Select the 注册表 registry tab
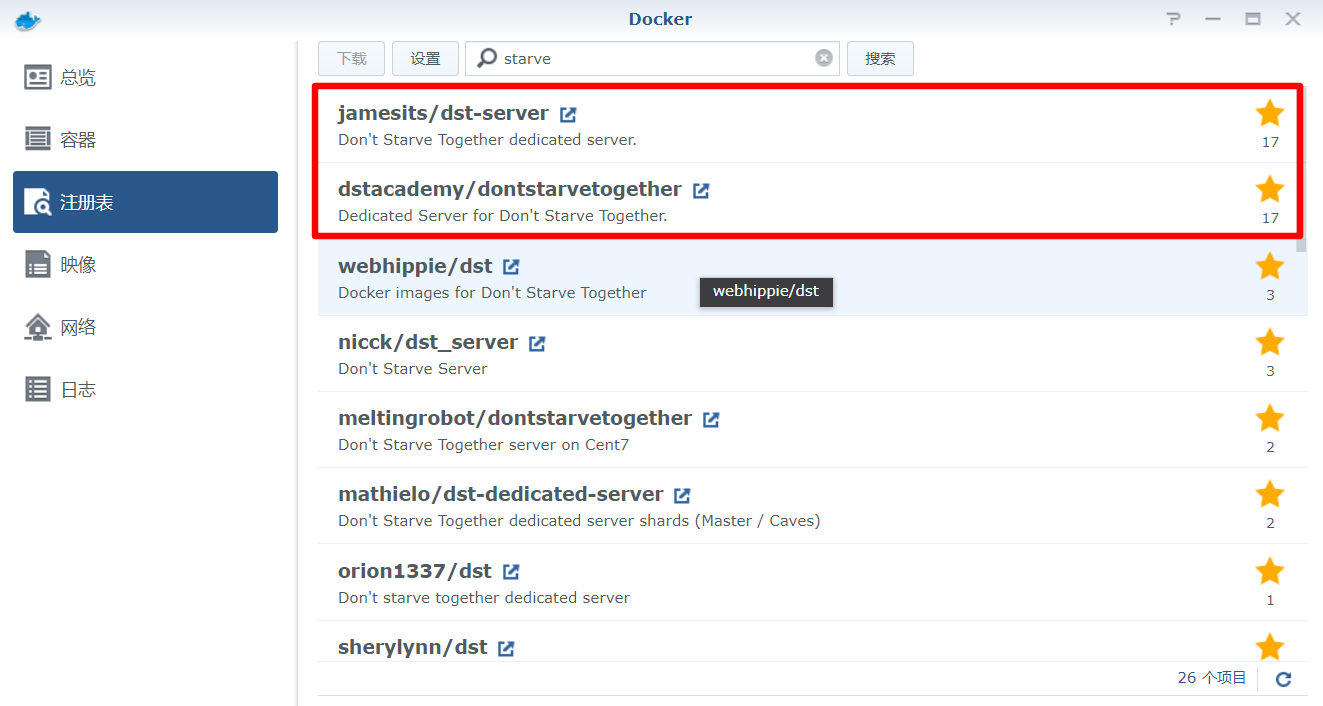 145,202
